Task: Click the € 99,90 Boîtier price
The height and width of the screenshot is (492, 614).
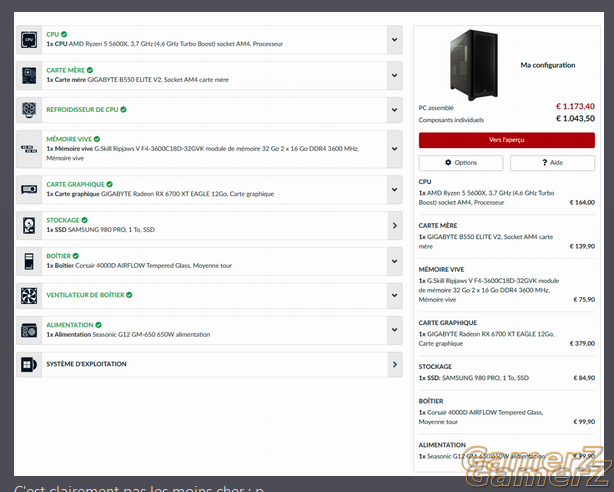Action: coord(584,422)
